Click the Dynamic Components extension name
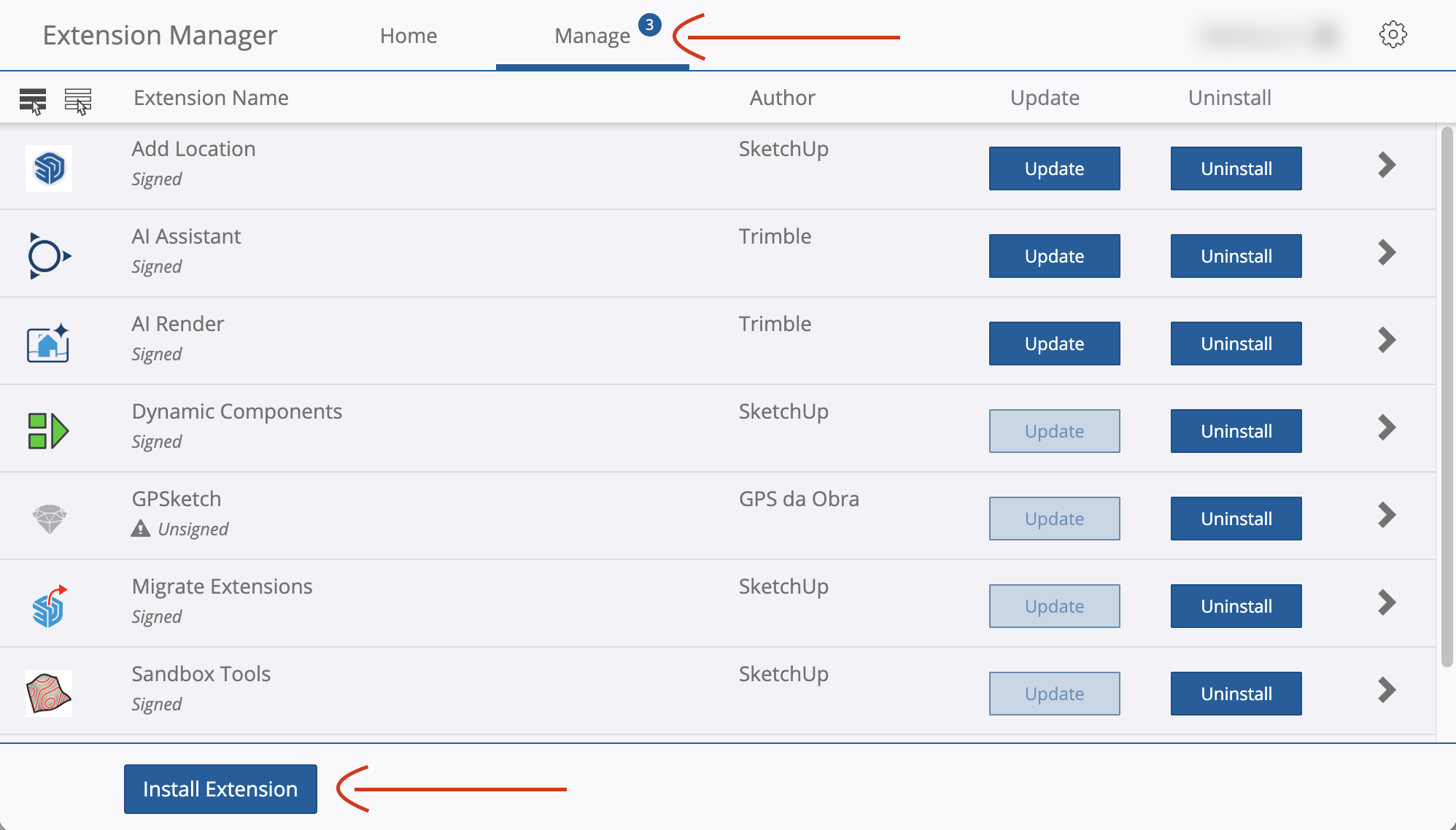Image resolution: width=1456 pixels, height=830 pixels. point(236,411)
